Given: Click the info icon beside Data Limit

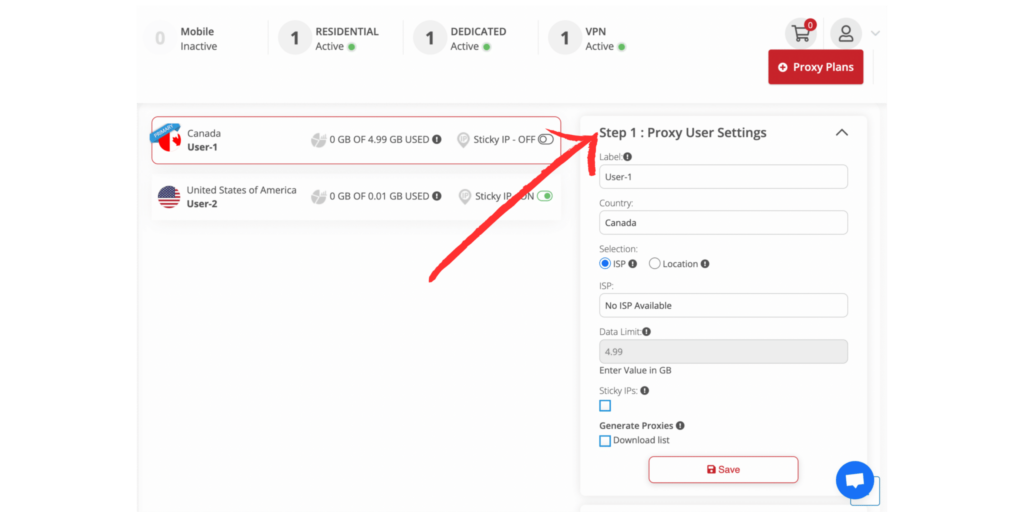Looking at the screenshot, I should (647, 332).
